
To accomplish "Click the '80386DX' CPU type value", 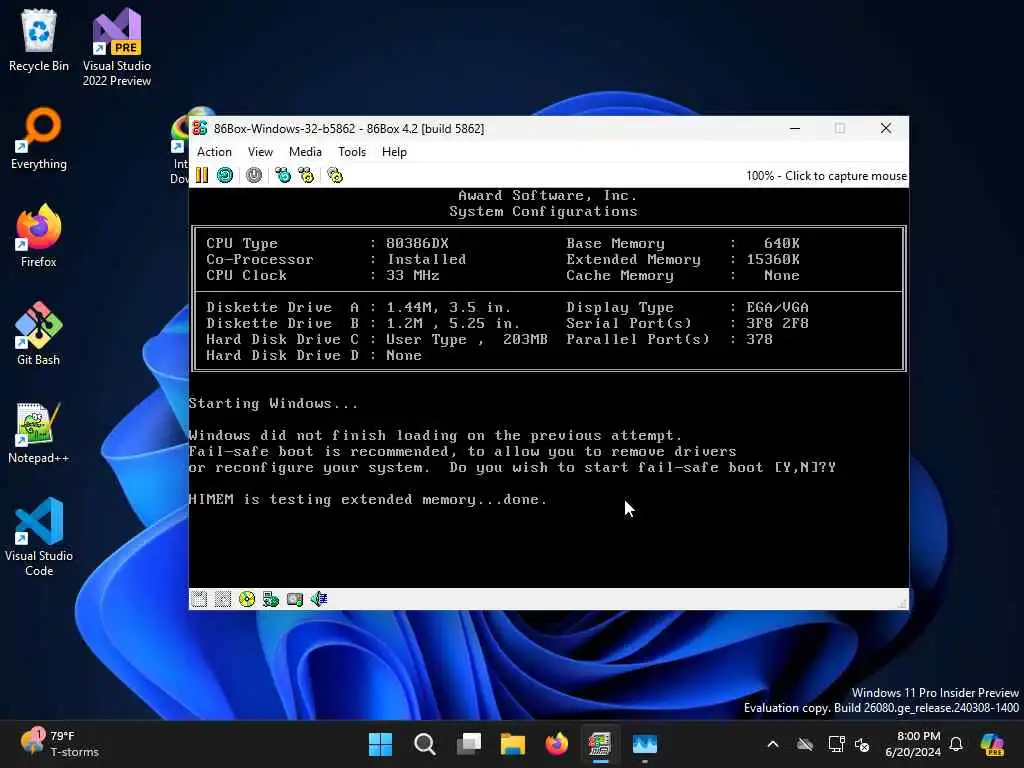I will point(417,243).
